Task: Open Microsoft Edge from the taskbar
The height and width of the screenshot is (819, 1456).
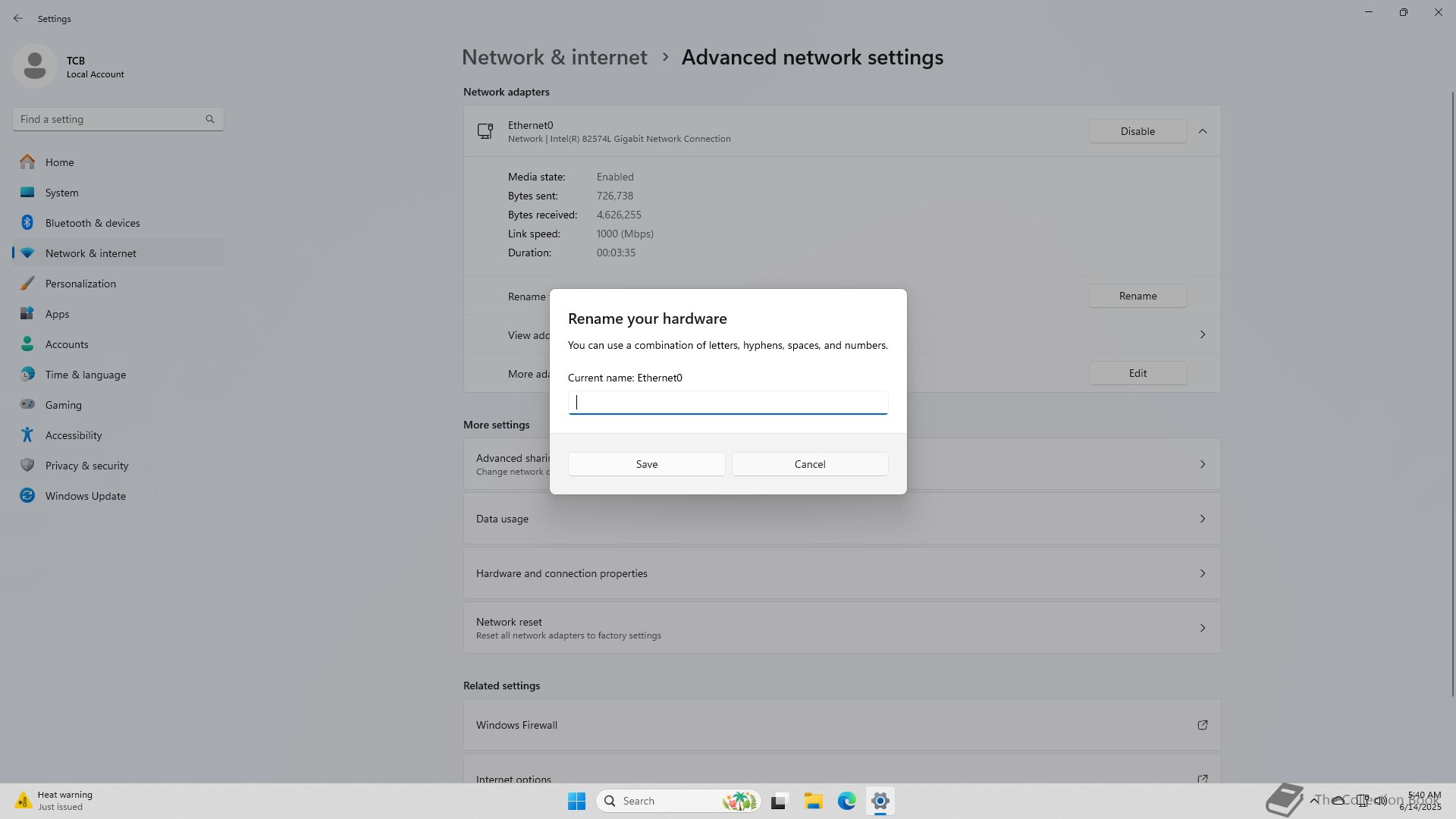Action: [846, 801]
